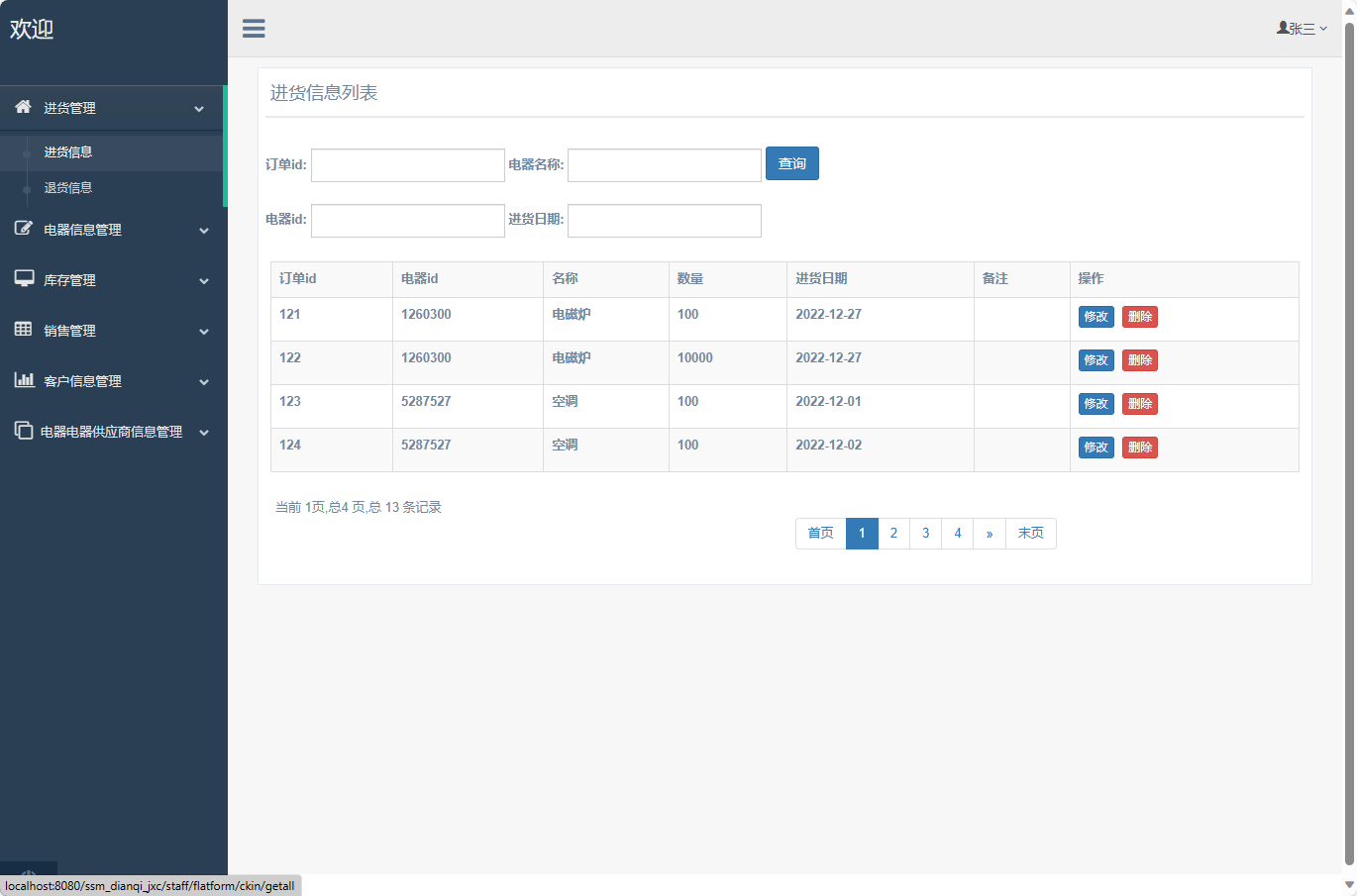Focus the 订单id input field
The image size is (1357, 896).
coord(408,165)
